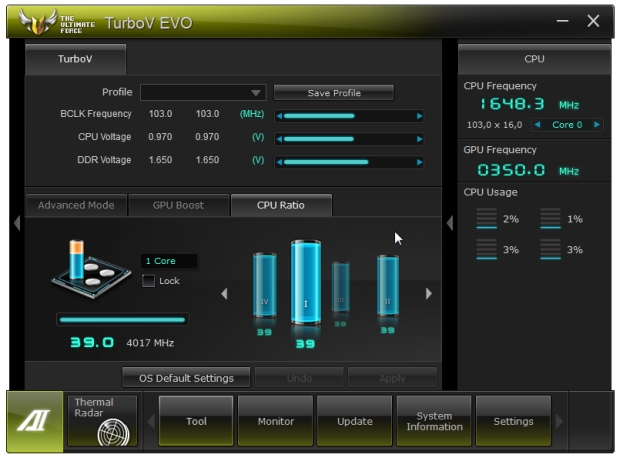Decrease BCLK Frequency with left arrow
The image size is (620, 461).
(280, 116)
